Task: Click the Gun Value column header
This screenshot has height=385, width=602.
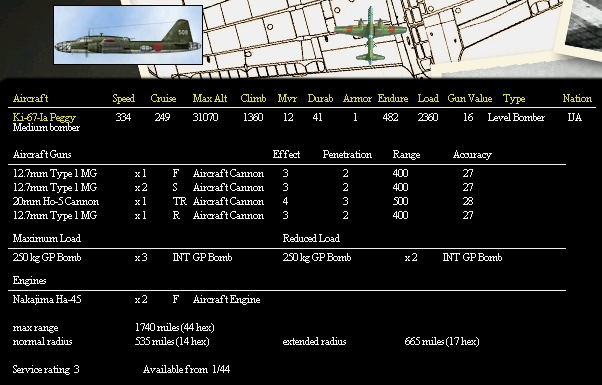Action: coord(470,99)
